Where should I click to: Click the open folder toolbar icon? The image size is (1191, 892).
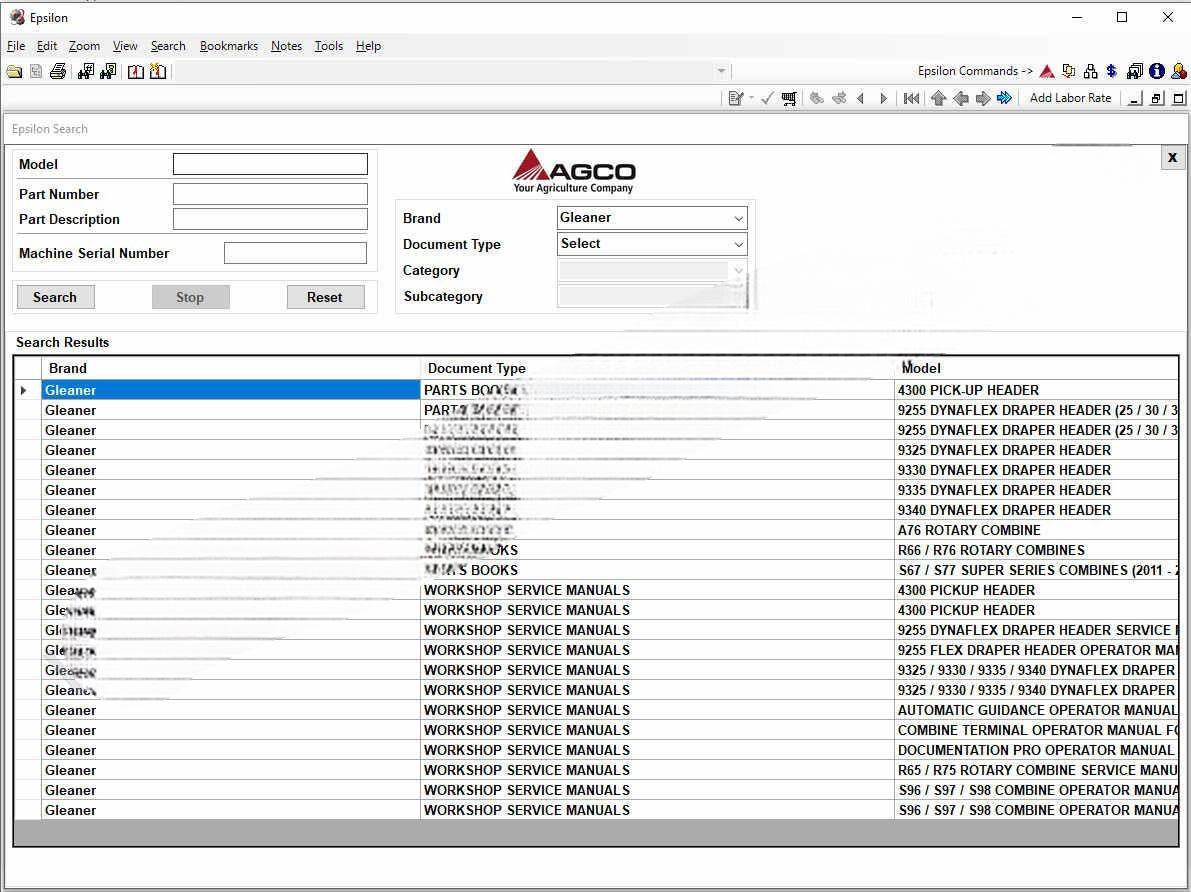14,72
